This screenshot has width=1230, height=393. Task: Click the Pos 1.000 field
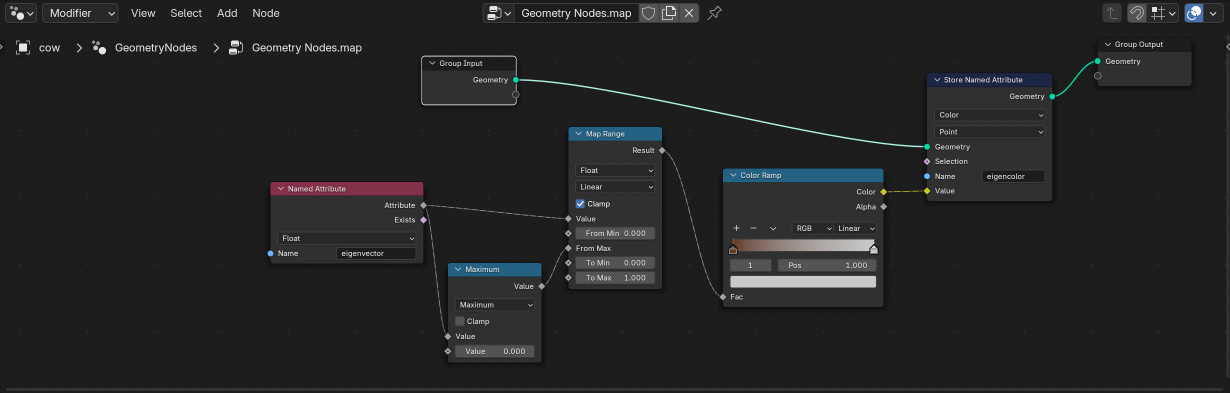(x=827, y=265)
